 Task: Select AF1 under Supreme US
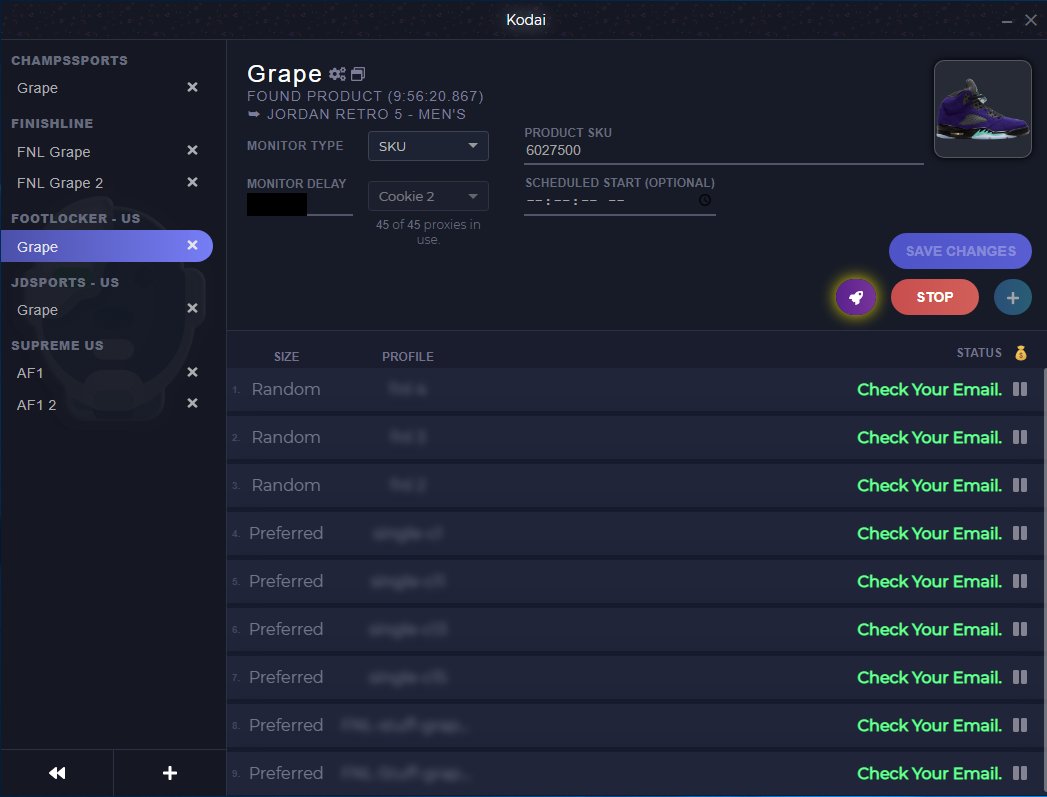30,373
